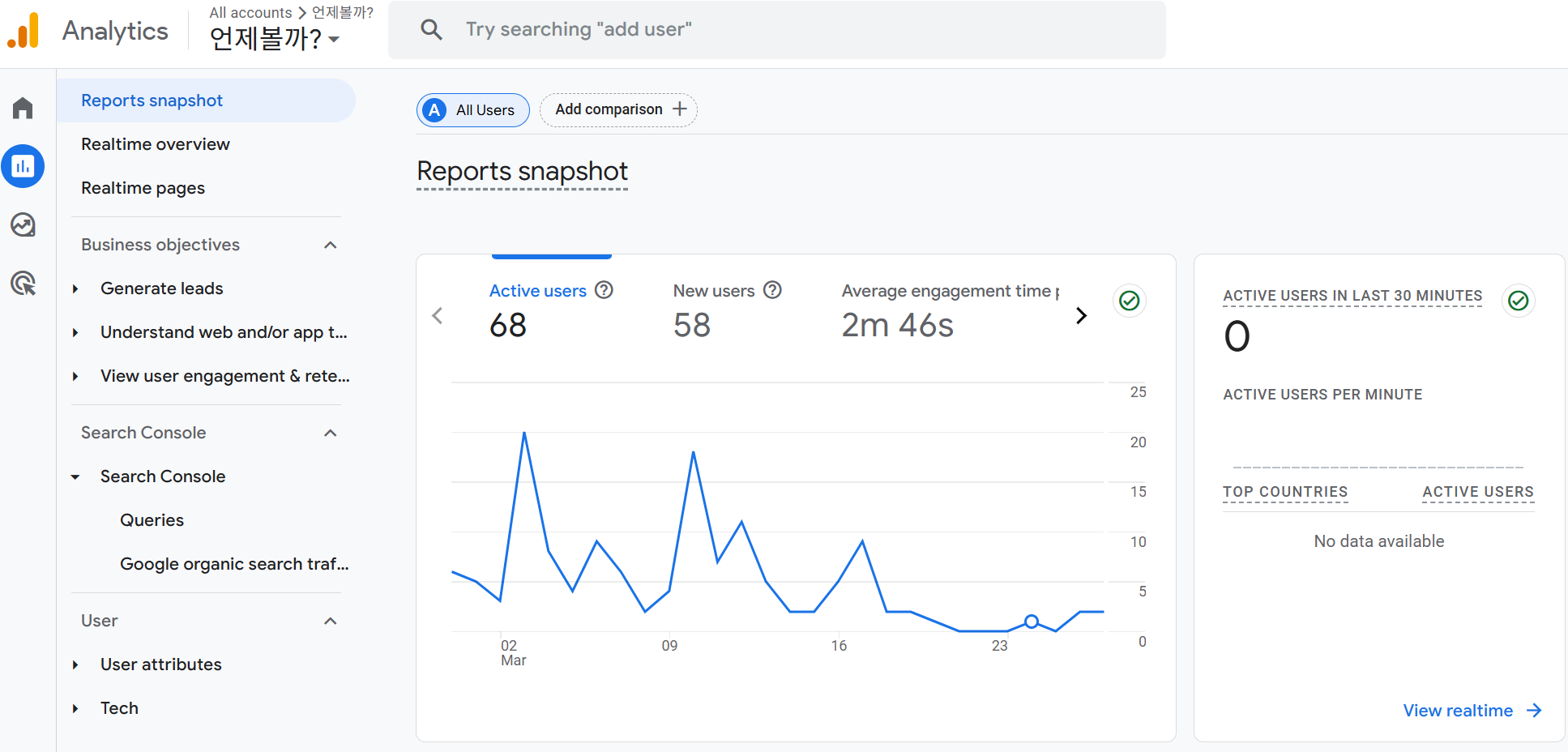
Task: Open the Explore icon in sidebar
Action: click(23, 224)
